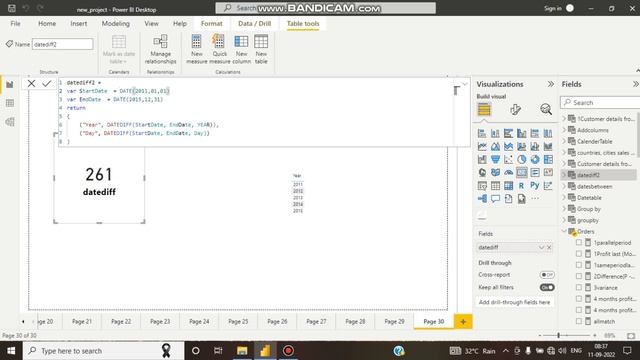
Task: Choose the matrix visual
Action: coord(509,186)
